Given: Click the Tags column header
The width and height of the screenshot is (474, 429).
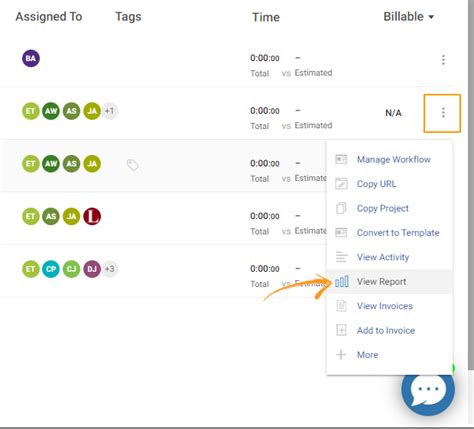Looking at the screenshot, I should click(x=128, y=17).
